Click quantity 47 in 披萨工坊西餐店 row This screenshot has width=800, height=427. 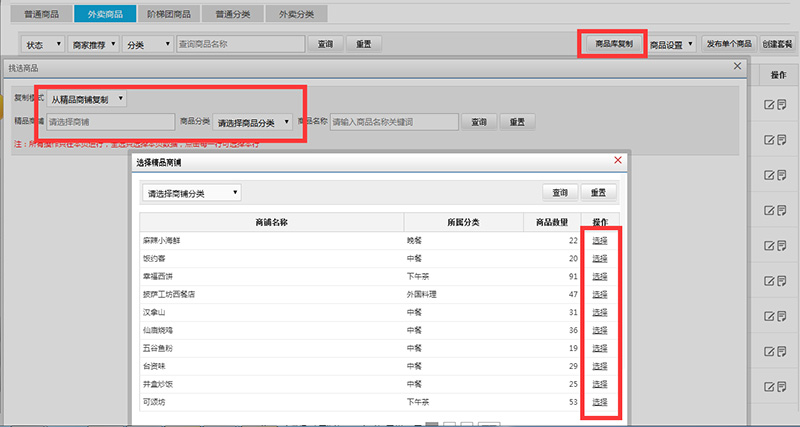click(573, 294)
